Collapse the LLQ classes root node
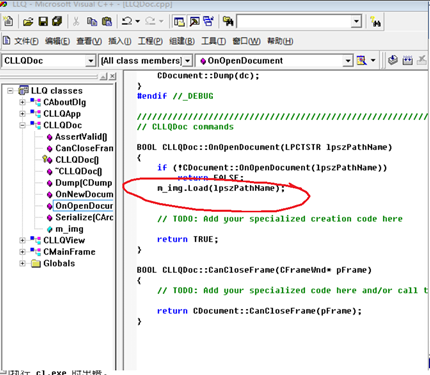Viewport: 430px width, 375px height. [x=11, y=91]
